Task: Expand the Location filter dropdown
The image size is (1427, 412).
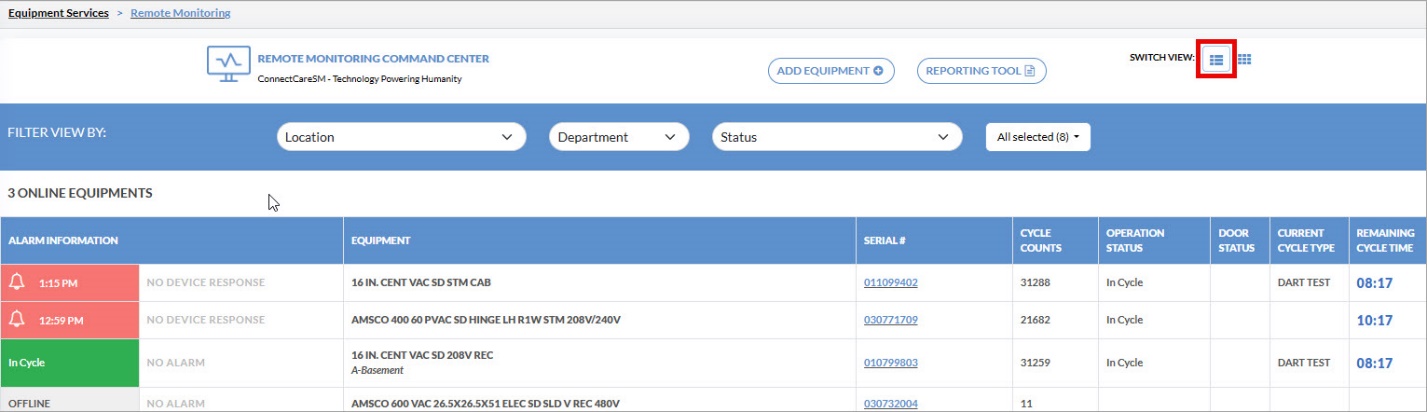Action: [401, 137]
